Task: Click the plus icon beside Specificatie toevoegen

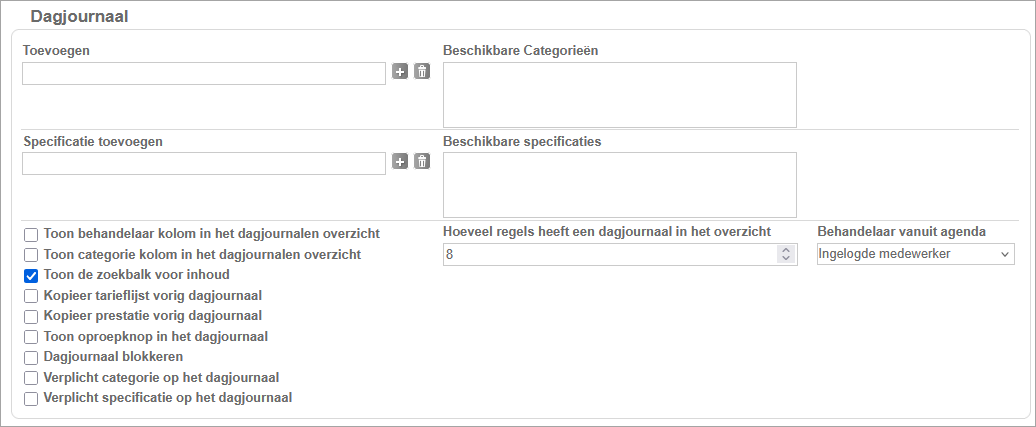Action: pyautogui.click(x=400, y=162)
